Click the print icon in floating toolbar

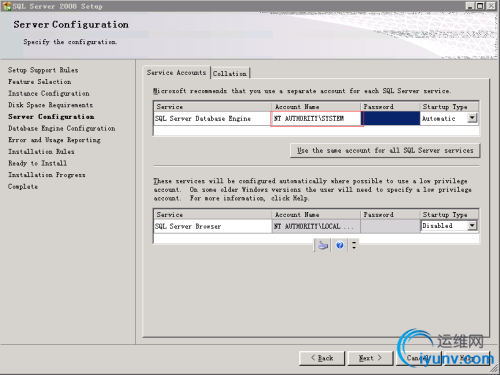click(x=323, y=246)
